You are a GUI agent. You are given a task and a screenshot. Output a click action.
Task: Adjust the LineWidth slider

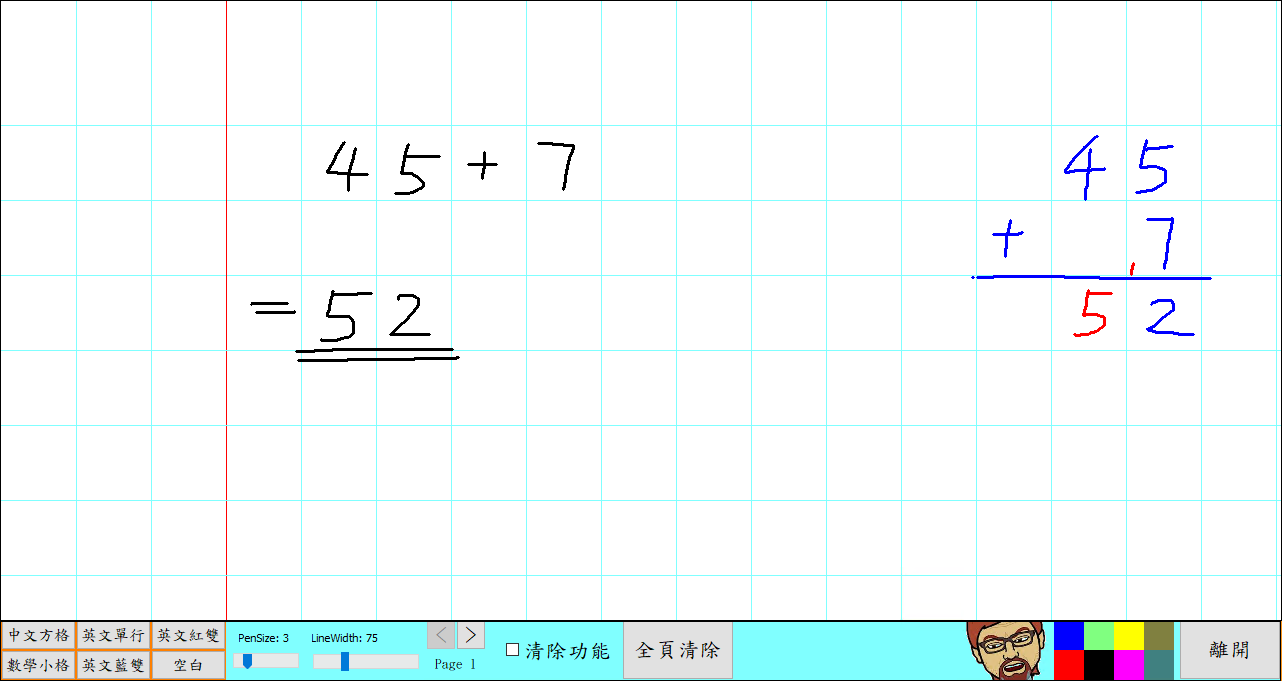coord(343,660)
